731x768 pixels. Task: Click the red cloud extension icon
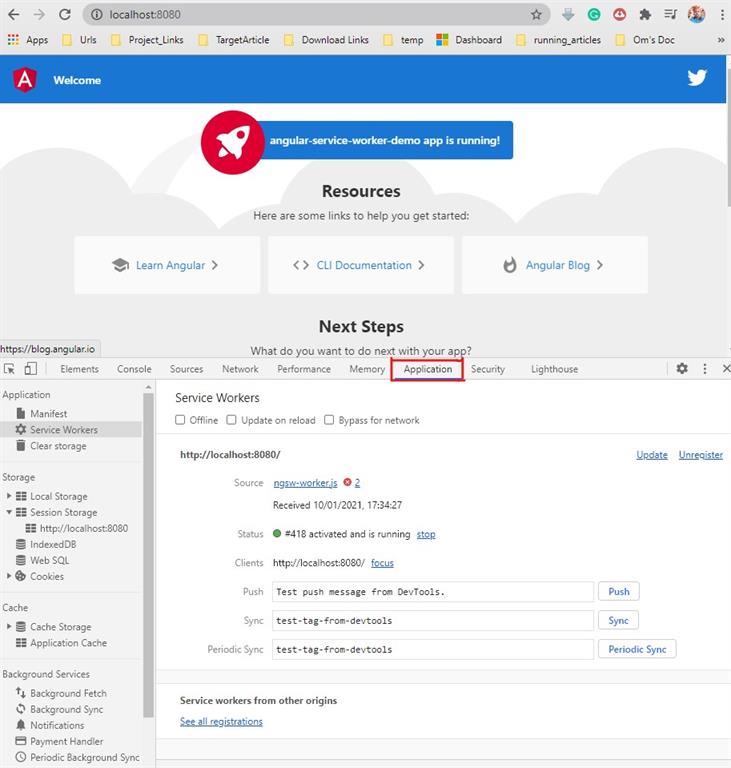(x=619, y=15)
